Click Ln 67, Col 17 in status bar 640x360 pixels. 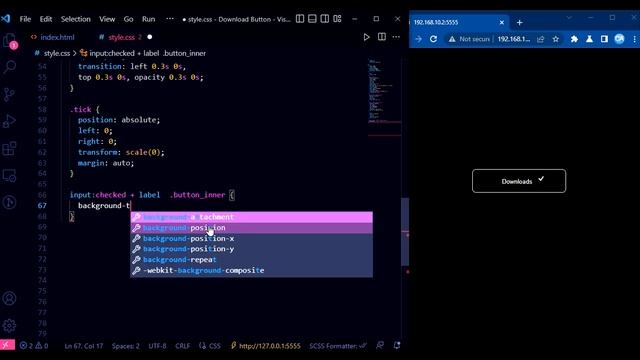(84, 346)
